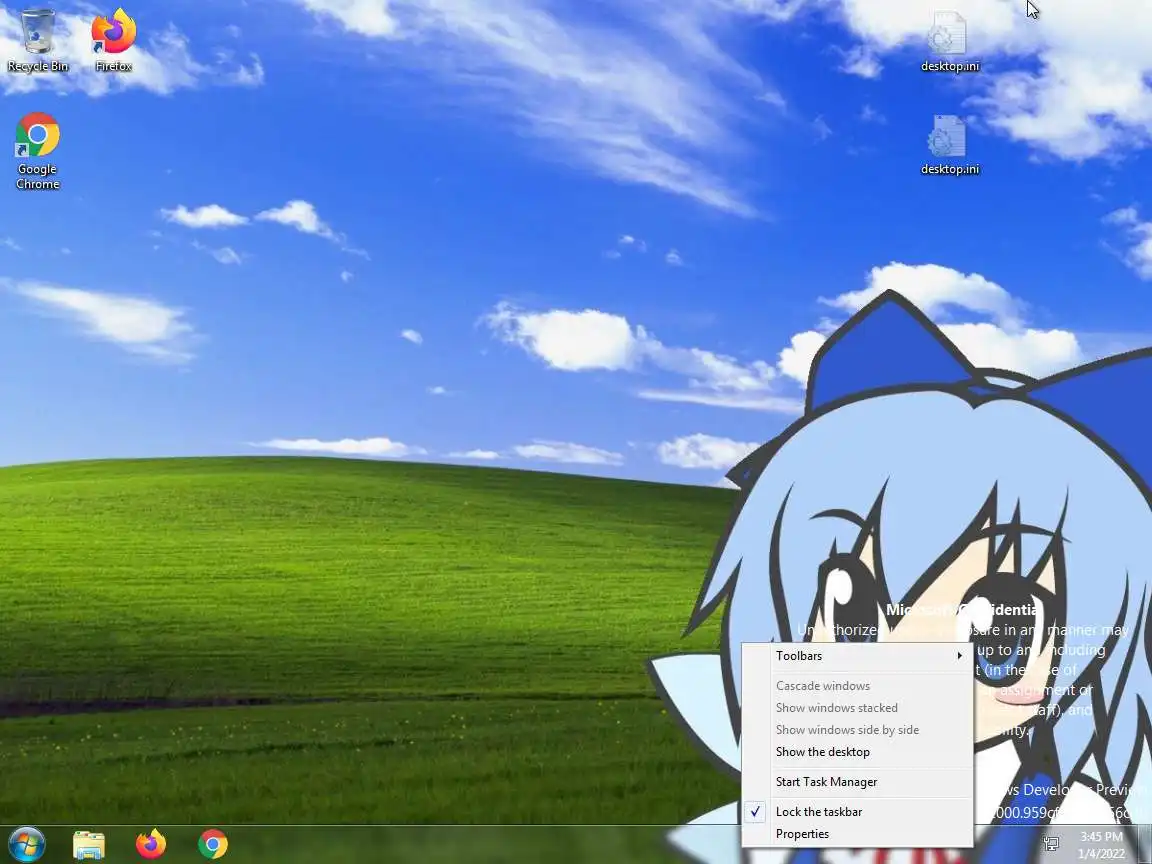Select Start Task Manager menu entry
1152x864 pixels.
pyautogui.click(x=857, y=782)
